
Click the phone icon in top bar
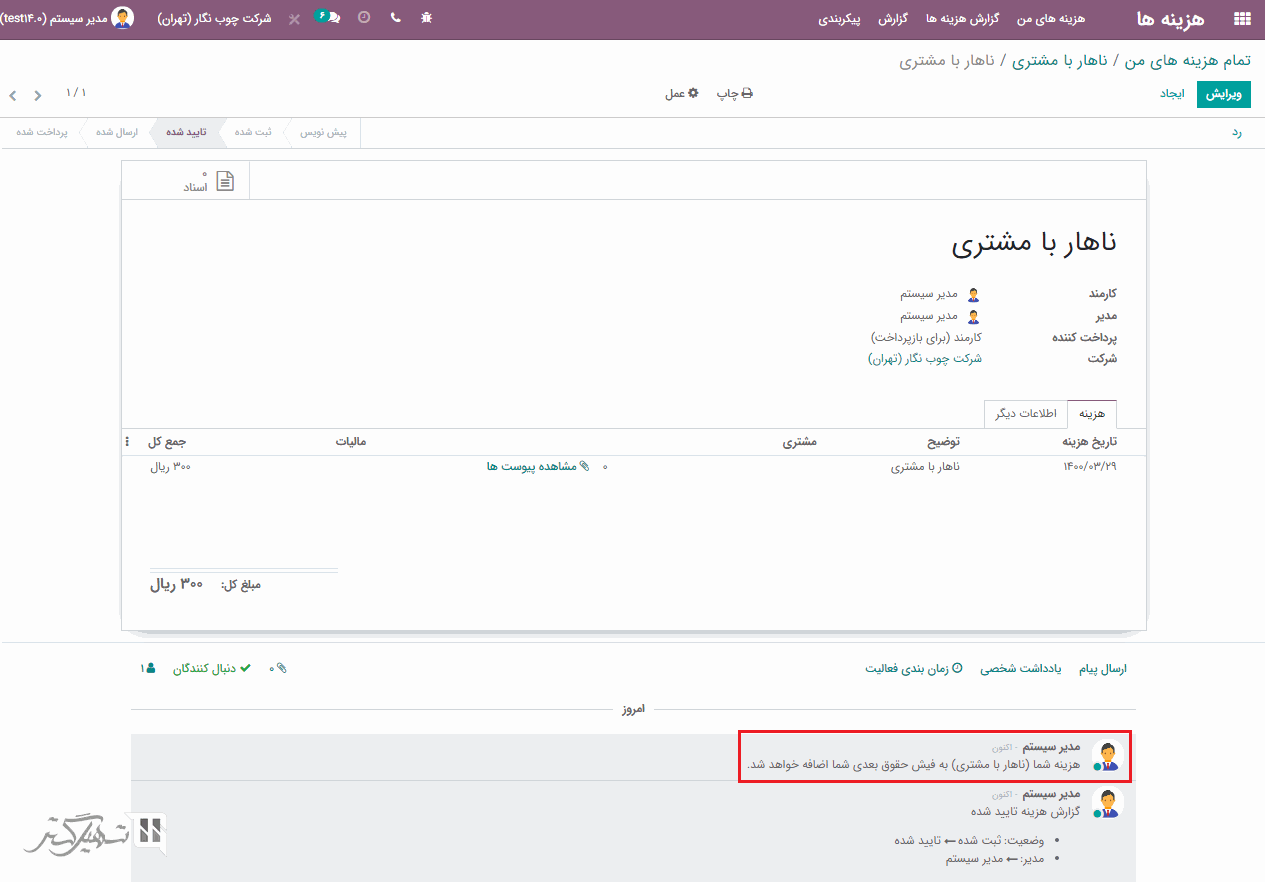396,18
